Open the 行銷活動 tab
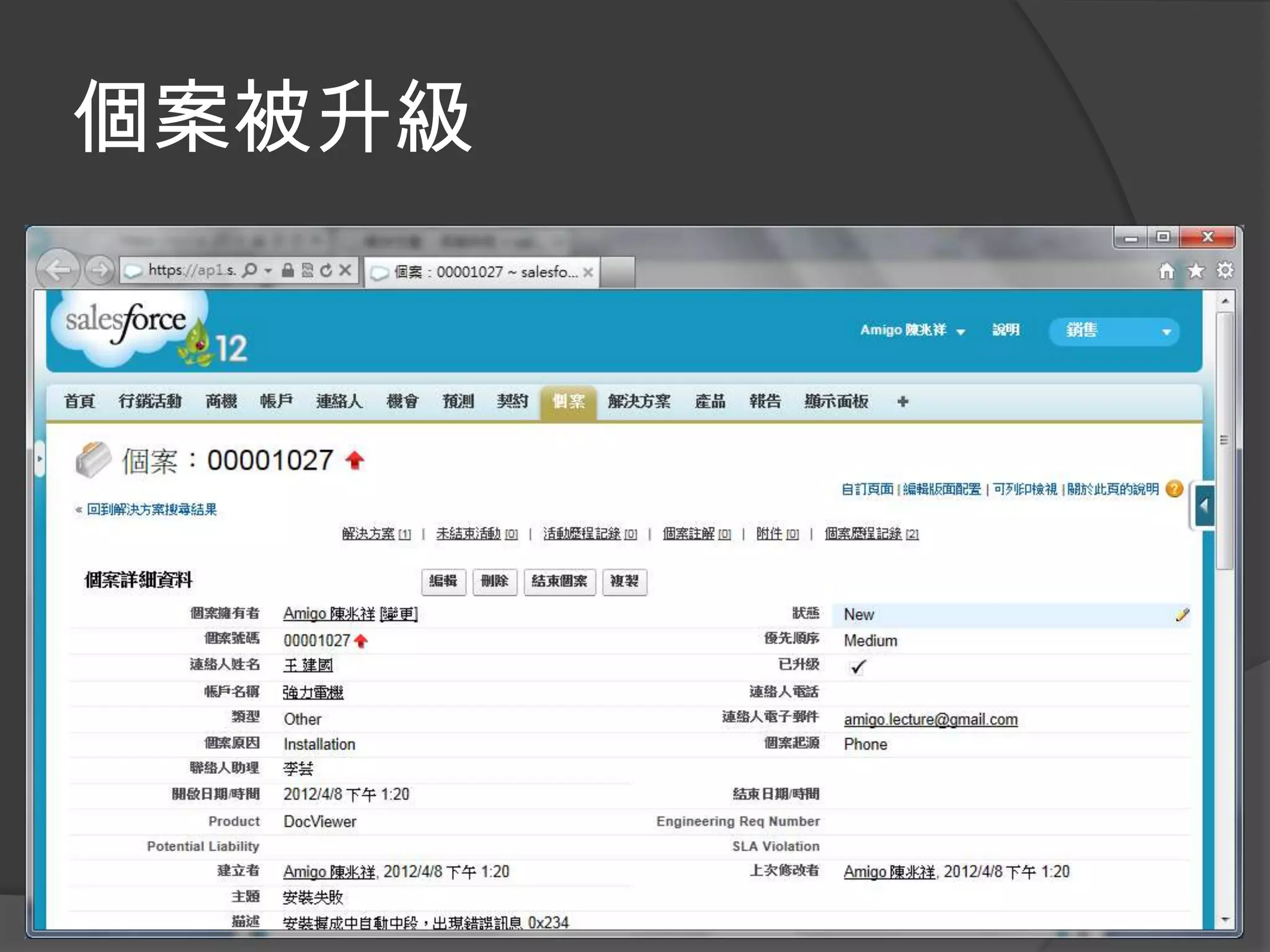 (150, 402)
